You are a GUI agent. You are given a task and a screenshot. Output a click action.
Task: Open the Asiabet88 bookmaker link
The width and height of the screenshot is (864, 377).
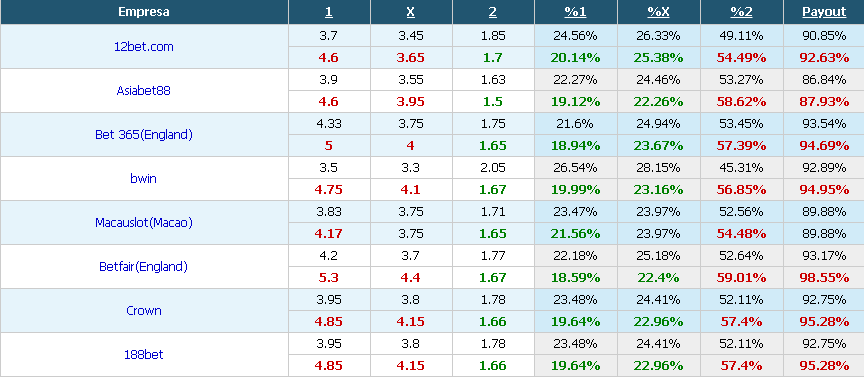(144, 90)
